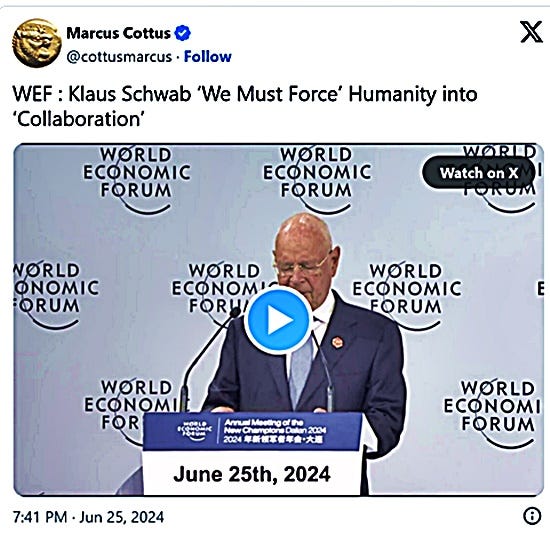Click the podium's Annual Meeting banner text
Screen dimensions: 550x534
pyautogui.click(x=275, y=431)
